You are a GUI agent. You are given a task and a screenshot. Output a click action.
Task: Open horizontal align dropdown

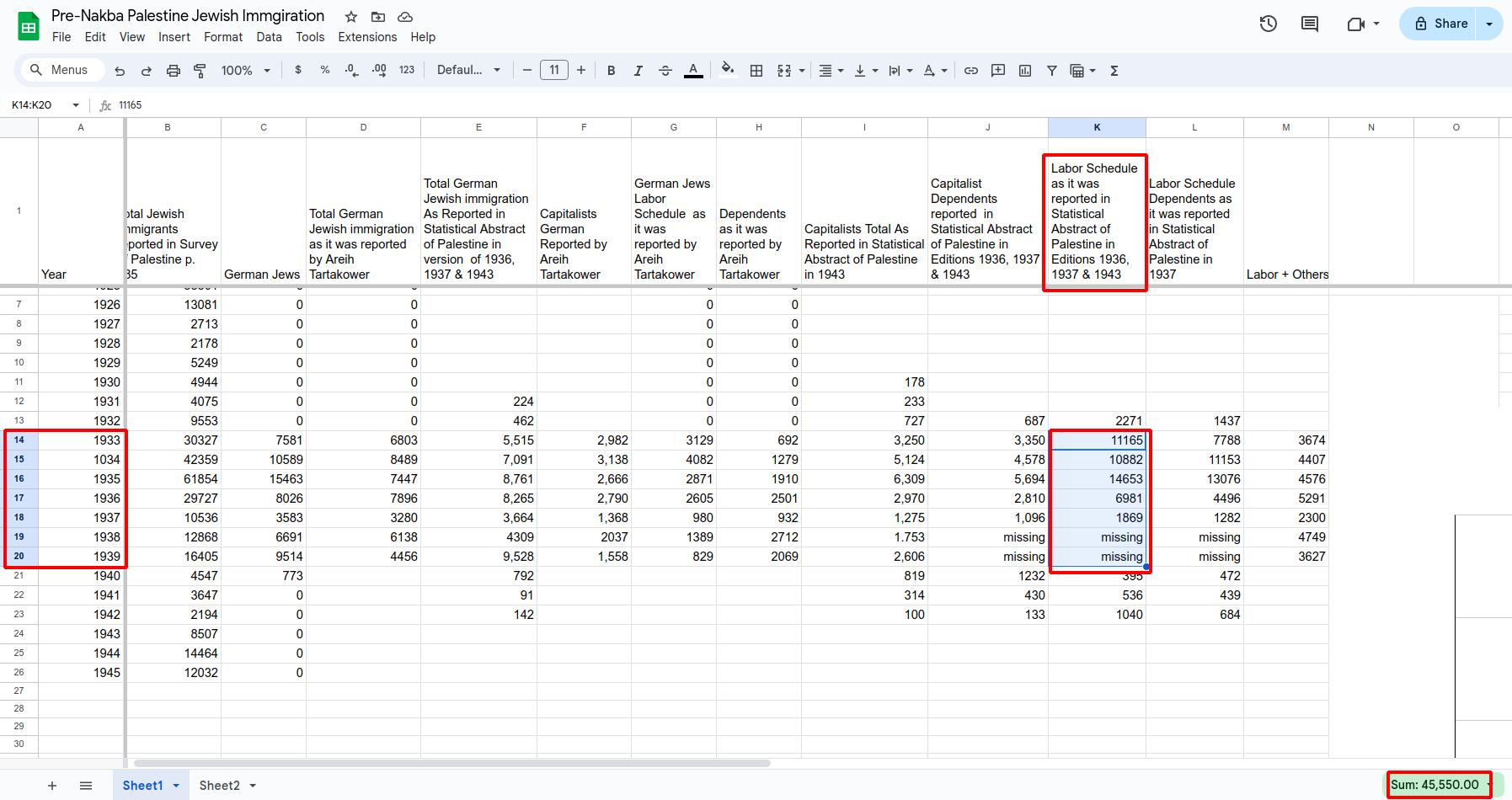831,71
